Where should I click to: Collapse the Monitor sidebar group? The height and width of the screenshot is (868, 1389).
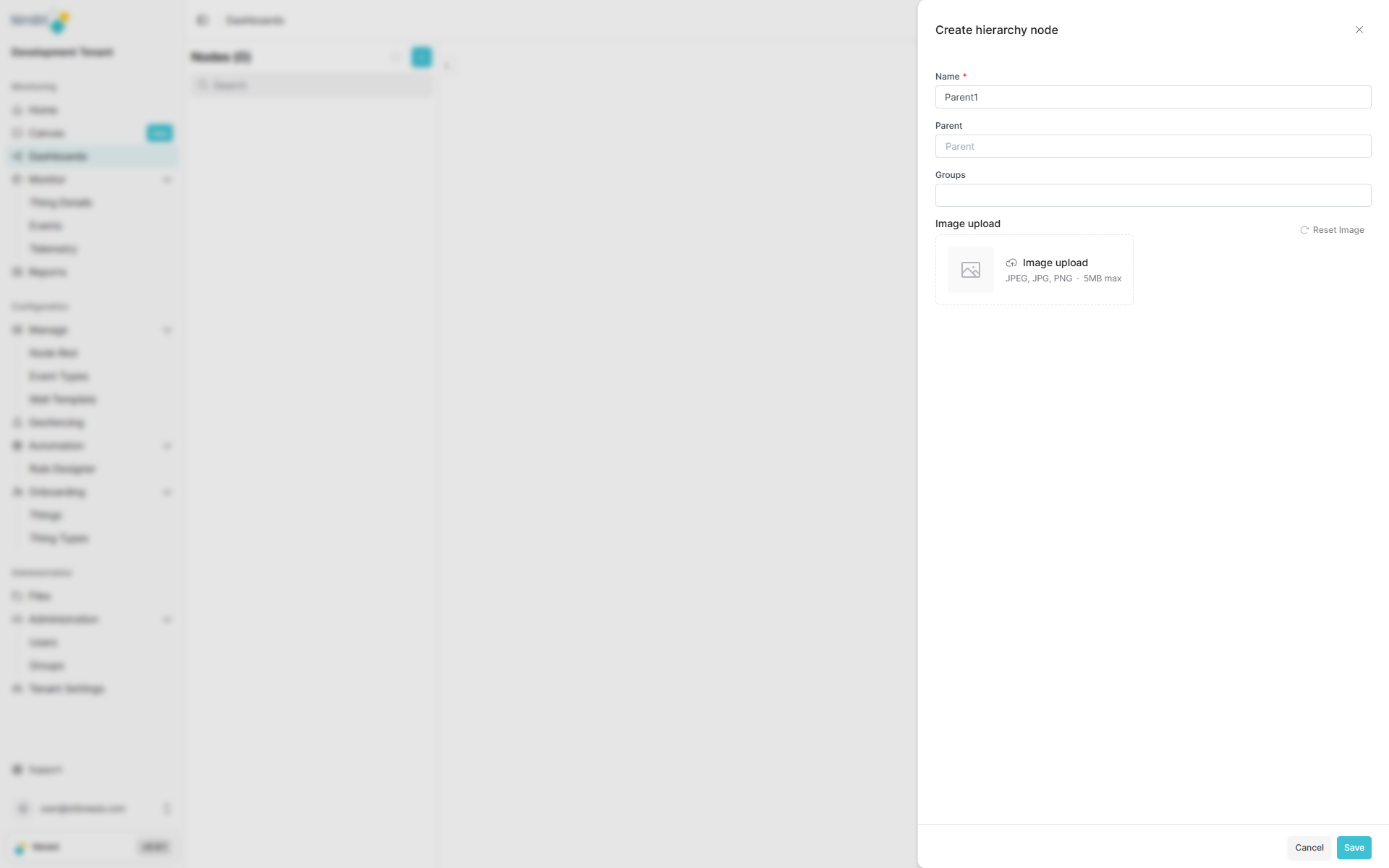168,179
